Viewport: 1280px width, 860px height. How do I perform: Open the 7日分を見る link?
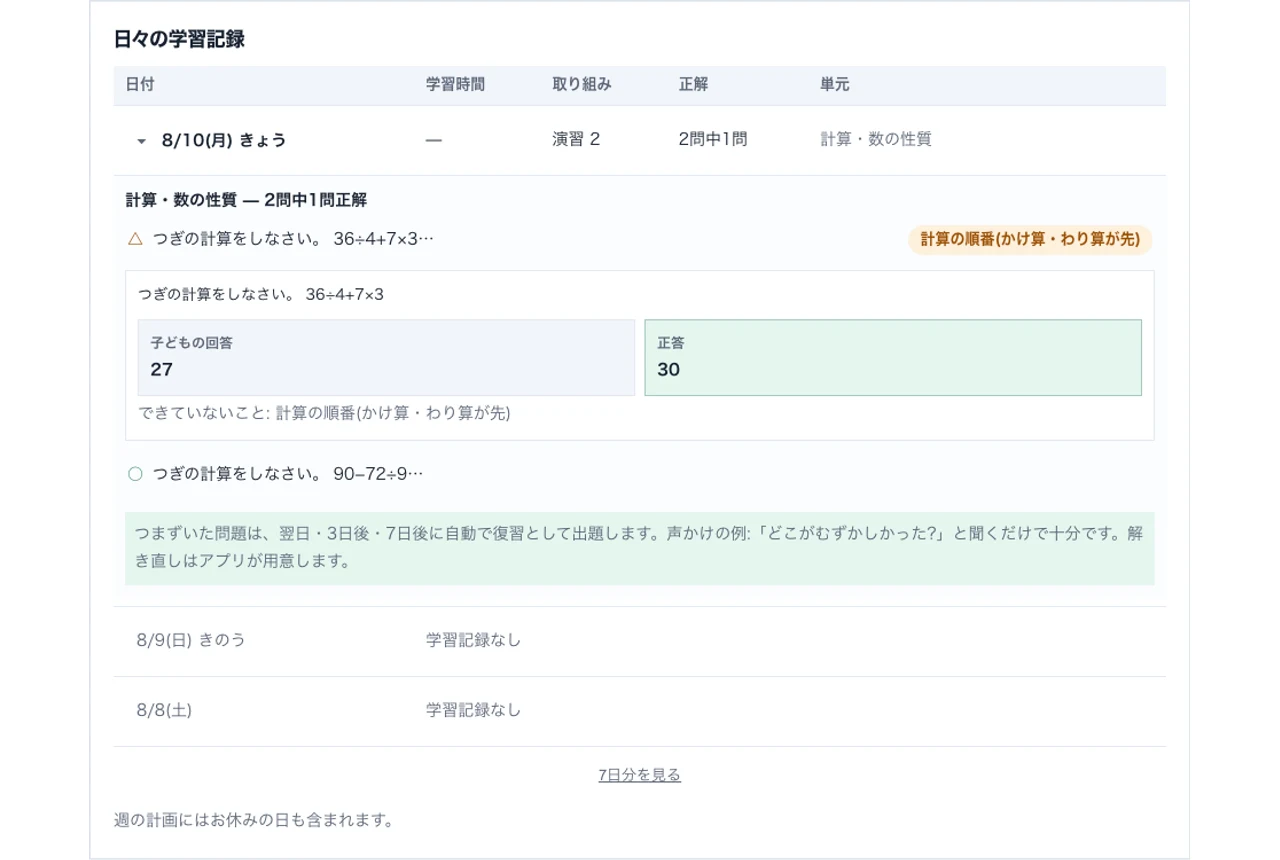(x=640, y=775)
